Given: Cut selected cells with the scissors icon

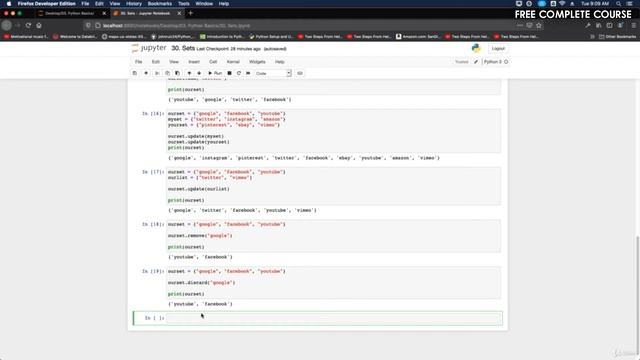Looking at the screenshot, I should coord(157,73).
